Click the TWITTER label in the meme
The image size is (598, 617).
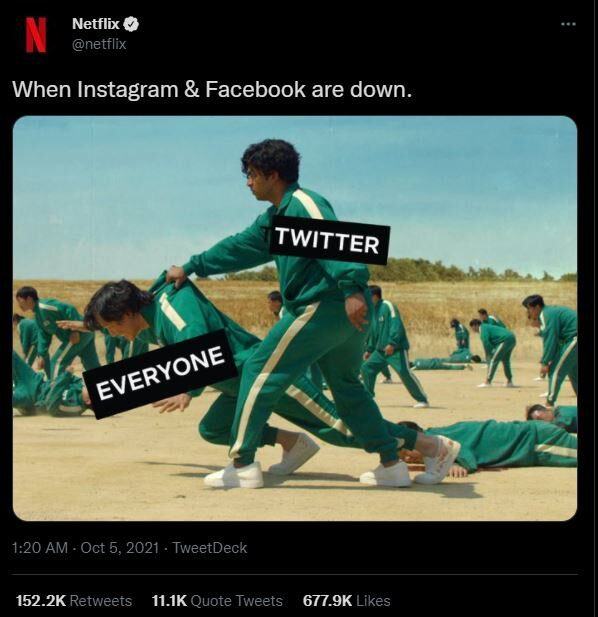coord(329,240)
